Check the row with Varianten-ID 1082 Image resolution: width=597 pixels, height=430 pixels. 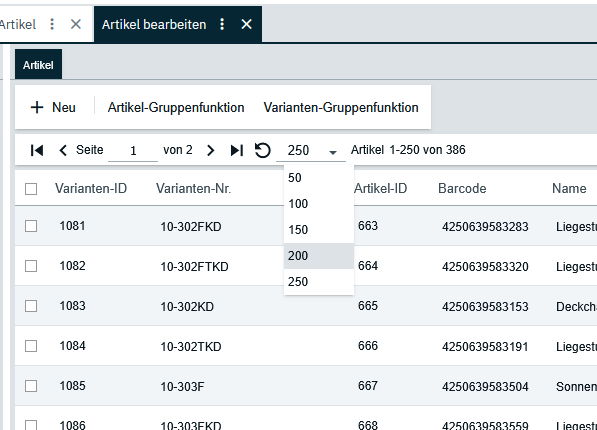pyautogui.click(x=31, y=266)
